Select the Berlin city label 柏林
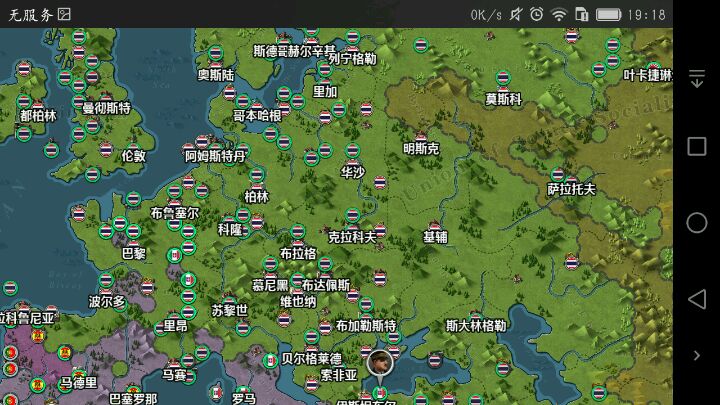The image size is (720, 405). tap(257, 196)
